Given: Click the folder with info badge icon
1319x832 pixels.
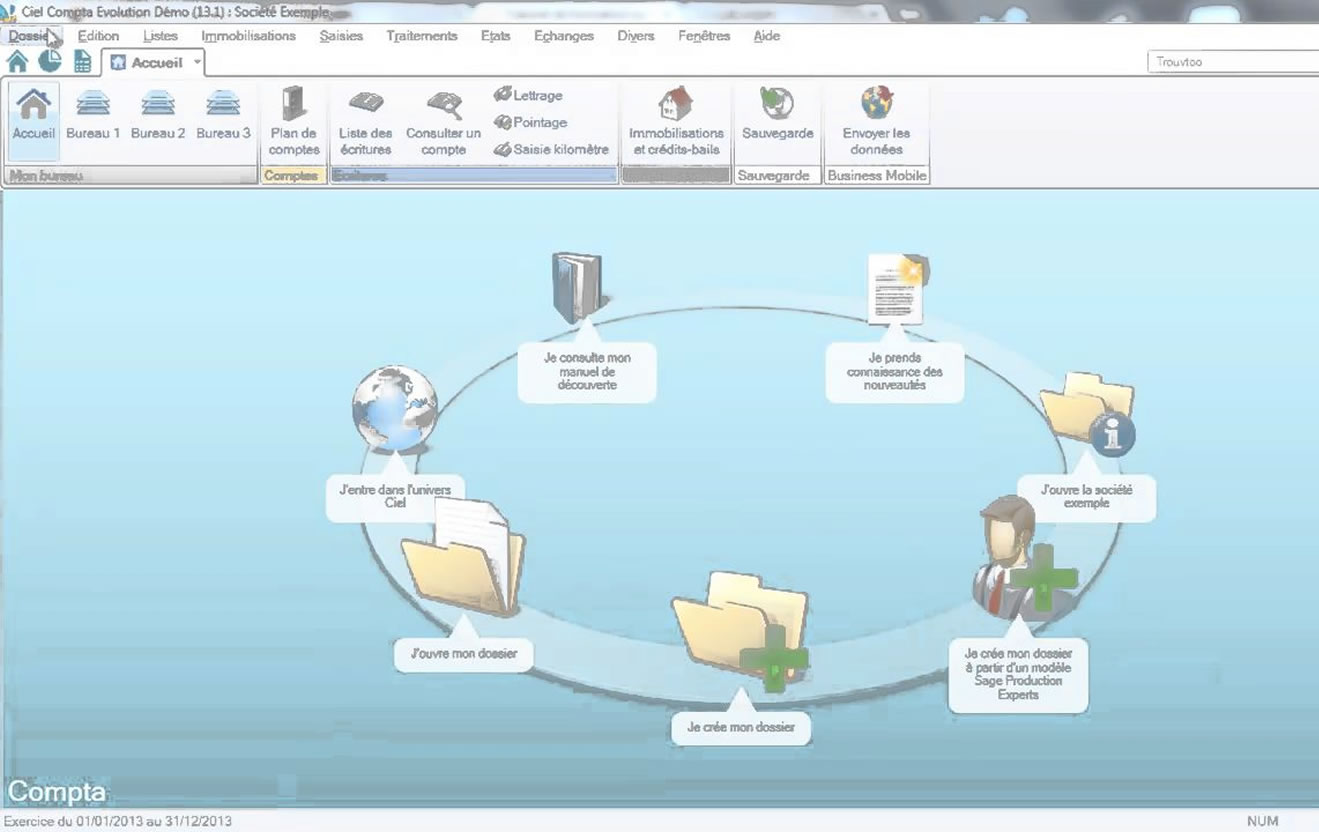Looking at the screenshot, I should (x=1087, y=414).
